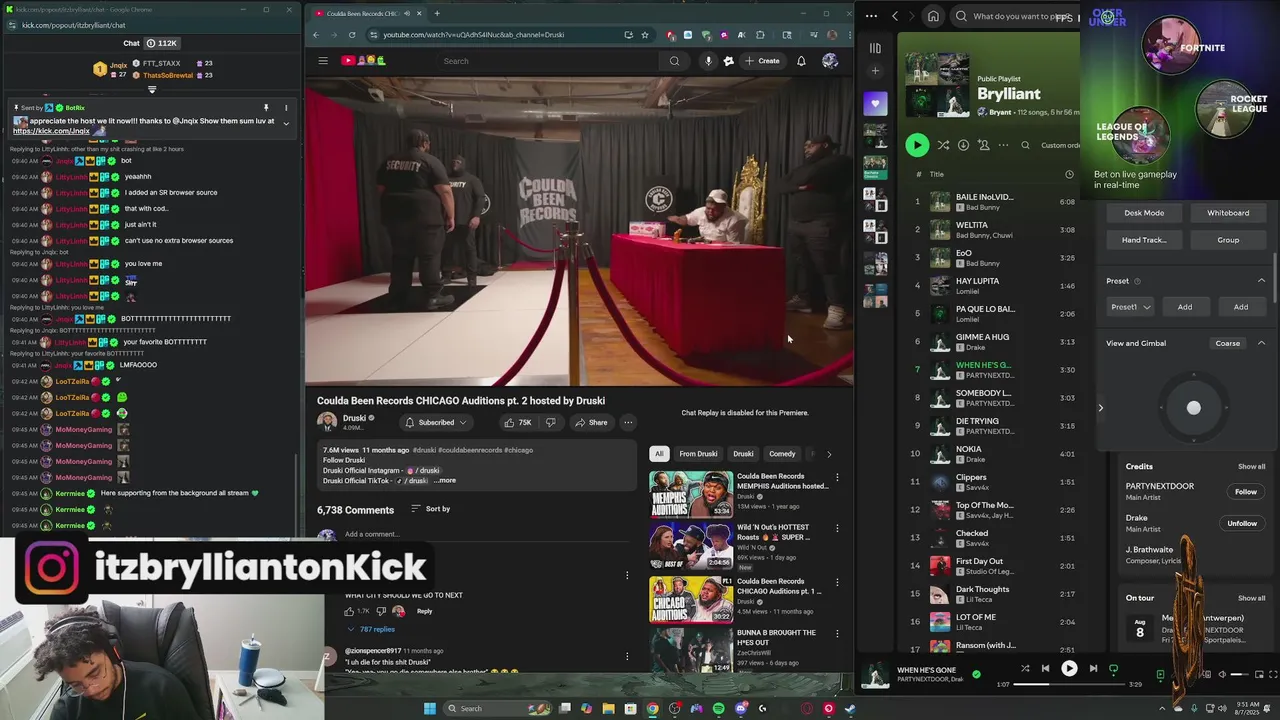Open options for BUNNA B BROUGHT video
The image size is (1280, 720).
[x=837, y=634]
